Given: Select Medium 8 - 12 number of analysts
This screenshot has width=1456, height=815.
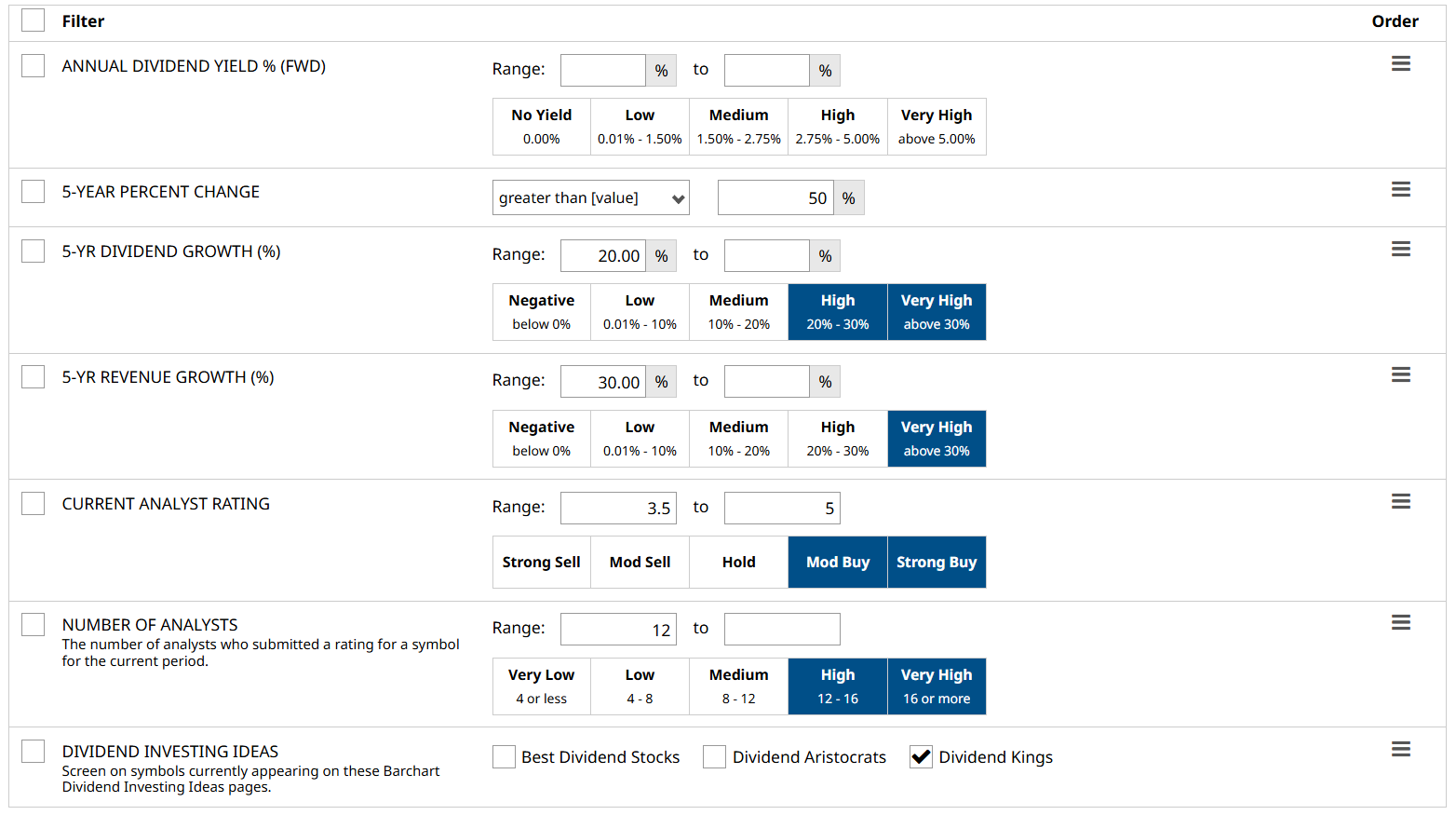Looking at the screenshot, I should (x=738, y=686).
